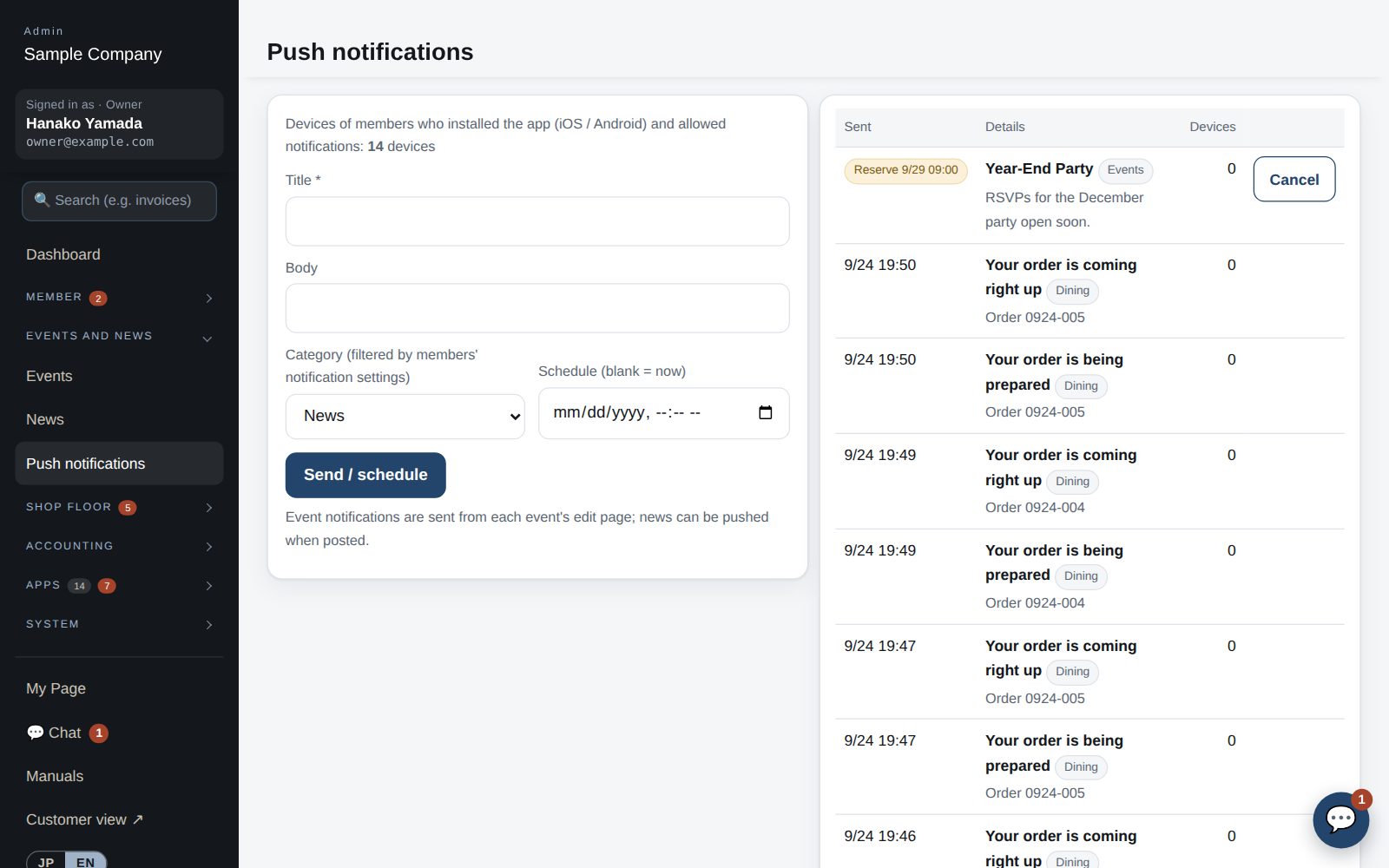Expand the ACCOUNTING section
The height and width of the screenshot is (868, 1389).
119,546
